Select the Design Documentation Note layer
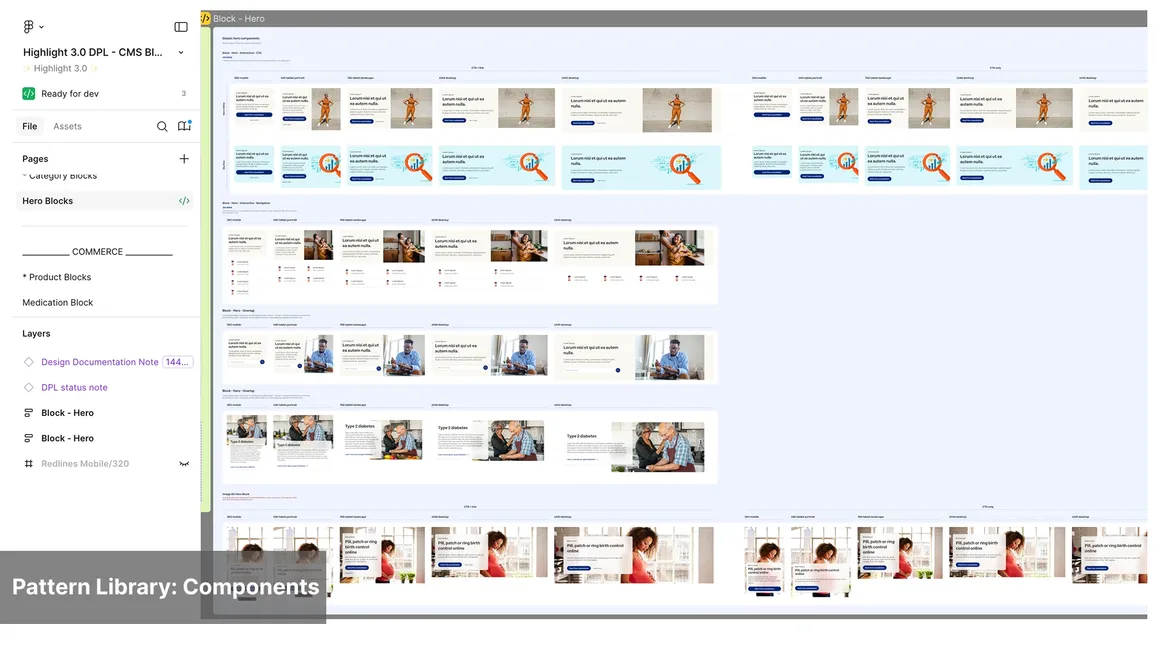 [99, 362]
